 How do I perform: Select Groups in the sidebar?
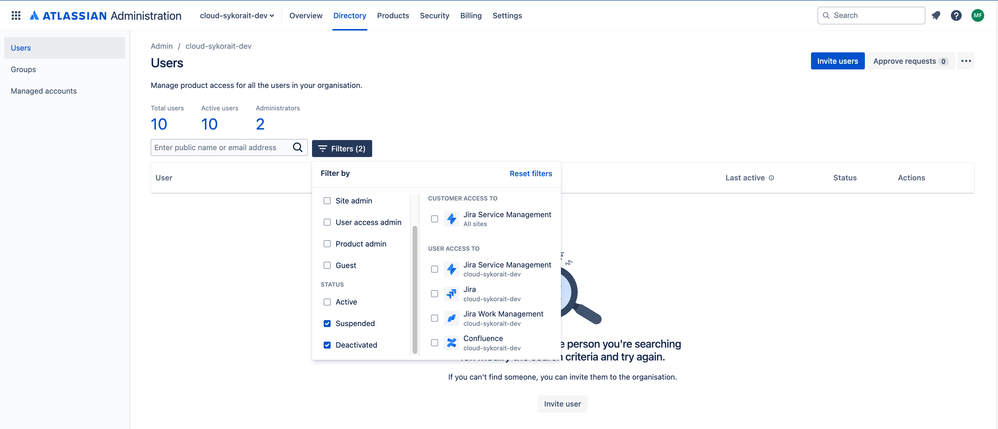pyautogui.click(x=64, y=69)
